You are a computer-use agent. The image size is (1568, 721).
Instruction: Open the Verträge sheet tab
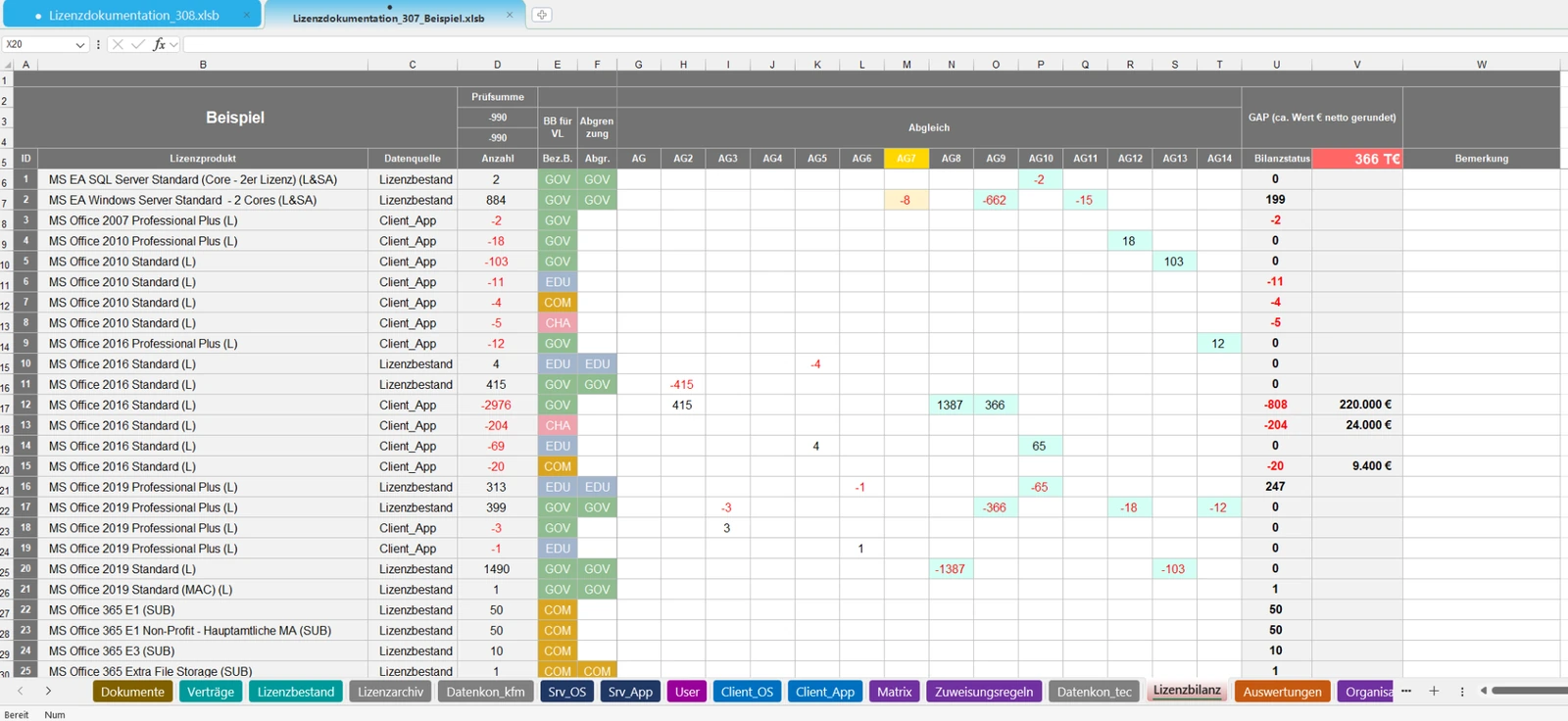pos(211,692)
